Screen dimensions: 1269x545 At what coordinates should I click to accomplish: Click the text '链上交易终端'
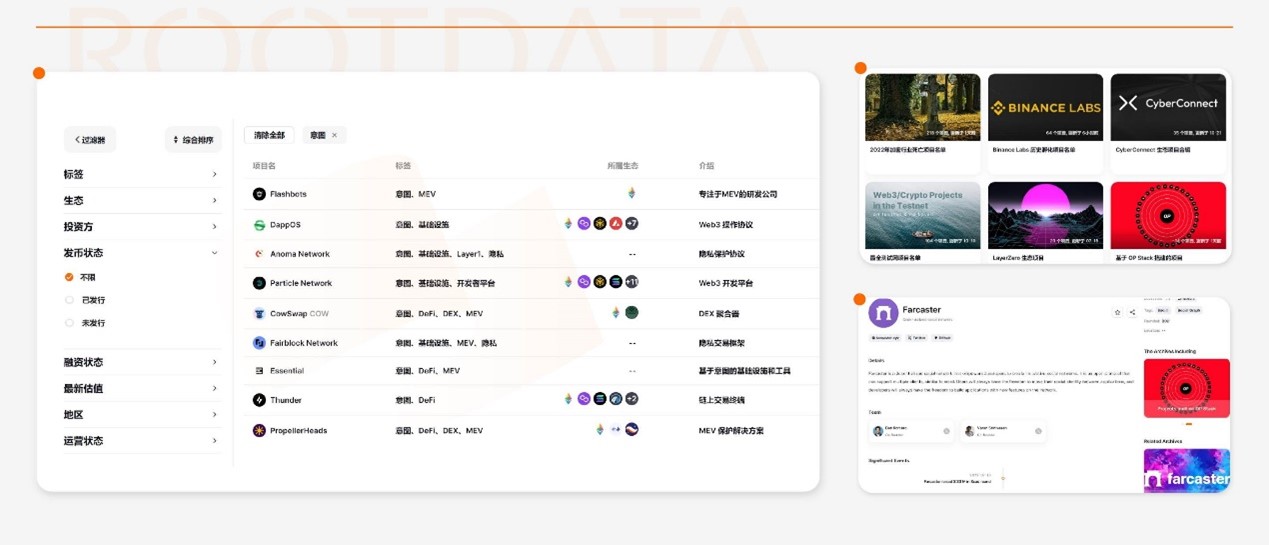(x=722, y=400)
